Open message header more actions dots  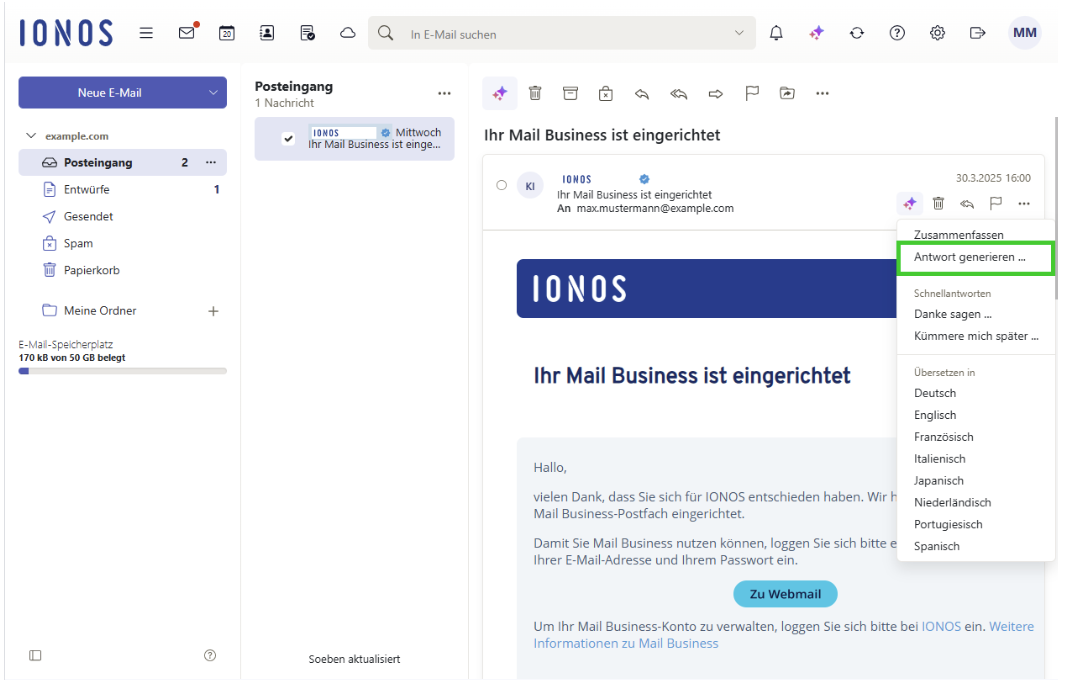tap(1024, 203)
